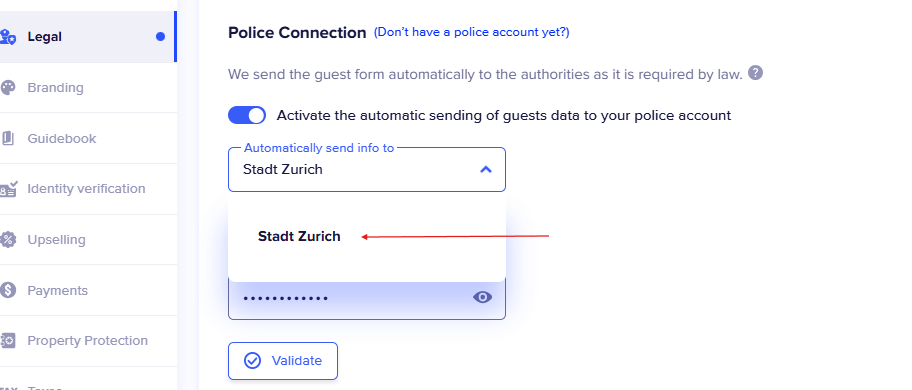Screen dimensions: 912x390
Task: Click the Branding palette icon
Action: [8, 88]
